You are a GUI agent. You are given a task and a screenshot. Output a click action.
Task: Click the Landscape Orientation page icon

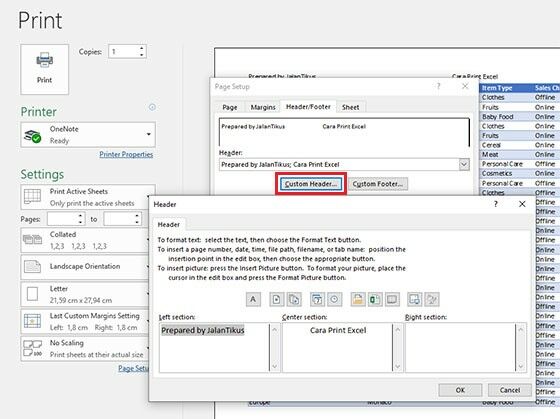[x=32, y=266]
